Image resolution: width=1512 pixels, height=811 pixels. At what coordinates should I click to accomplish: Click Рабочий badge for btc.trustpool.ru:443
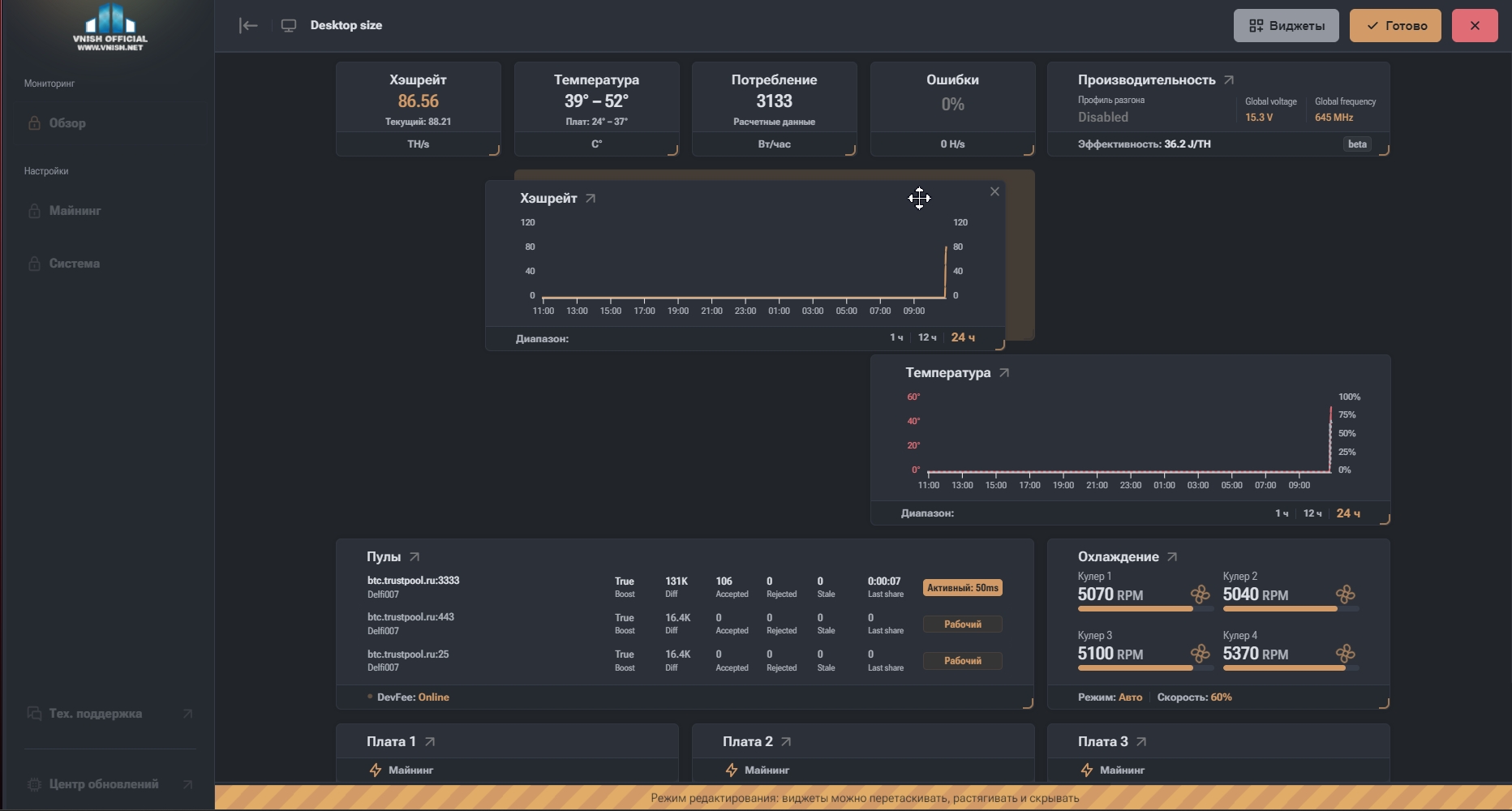click(963, 624)
